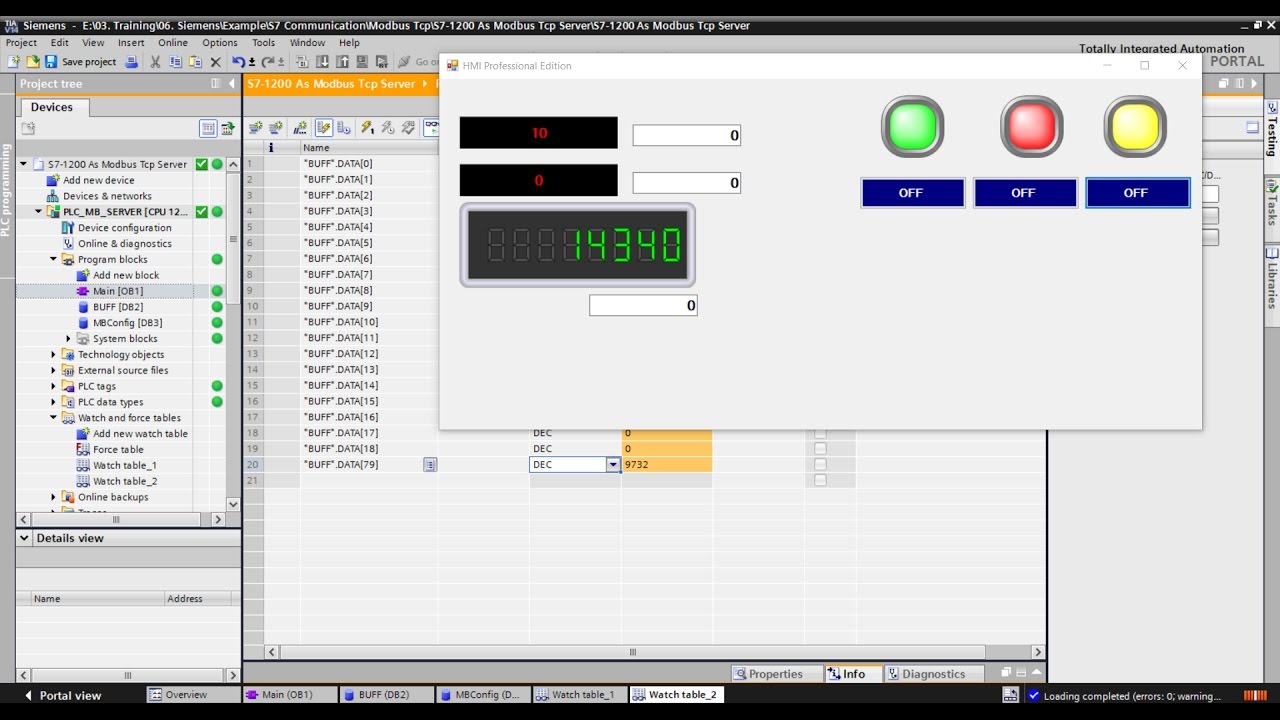Expand the Details view panel
Screen dimensions: 1280x720
pos(25,538)
